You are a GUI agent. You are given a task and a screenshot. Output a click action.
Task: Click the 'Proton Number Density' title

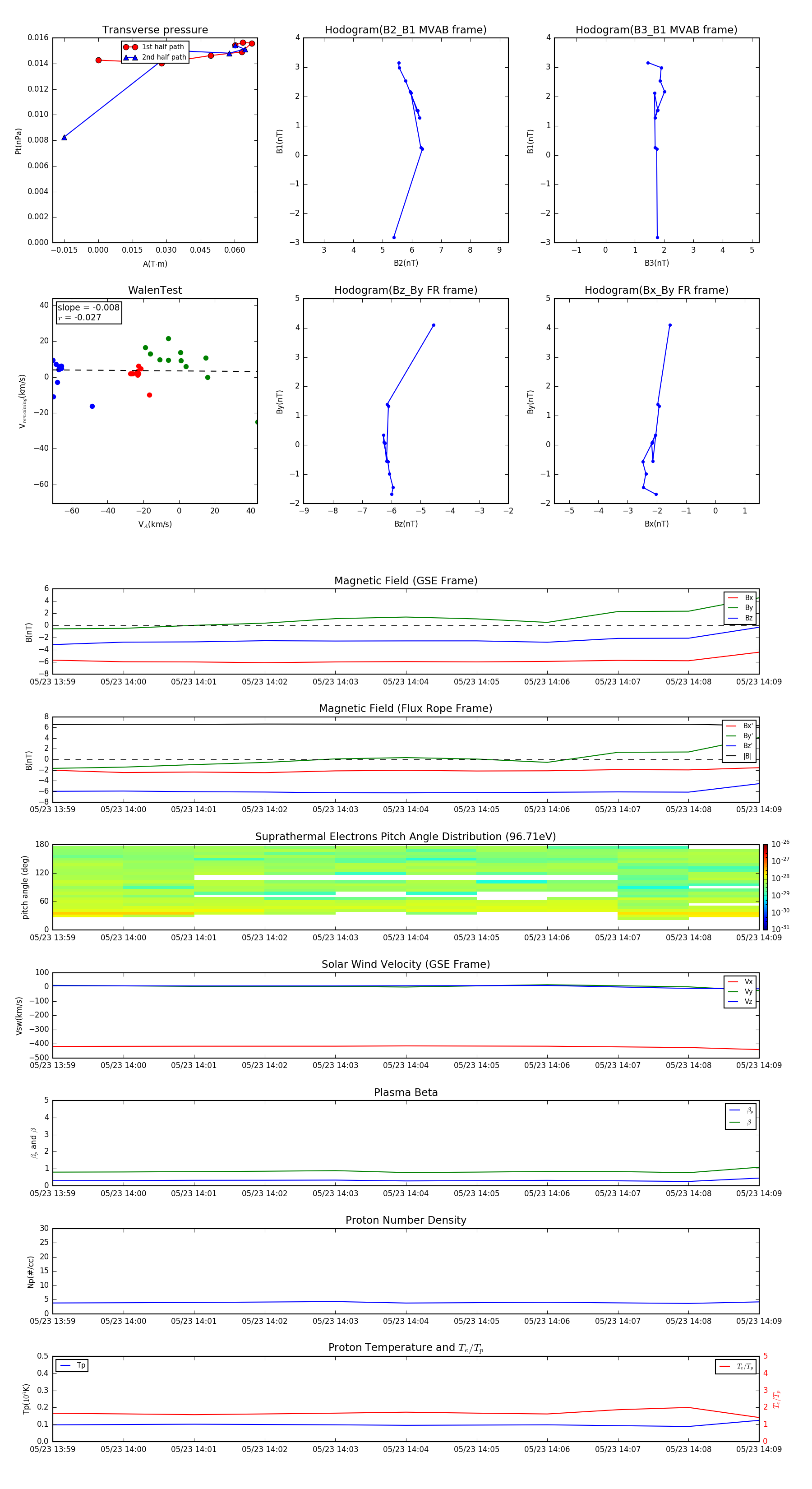[x=406, y=1220]
